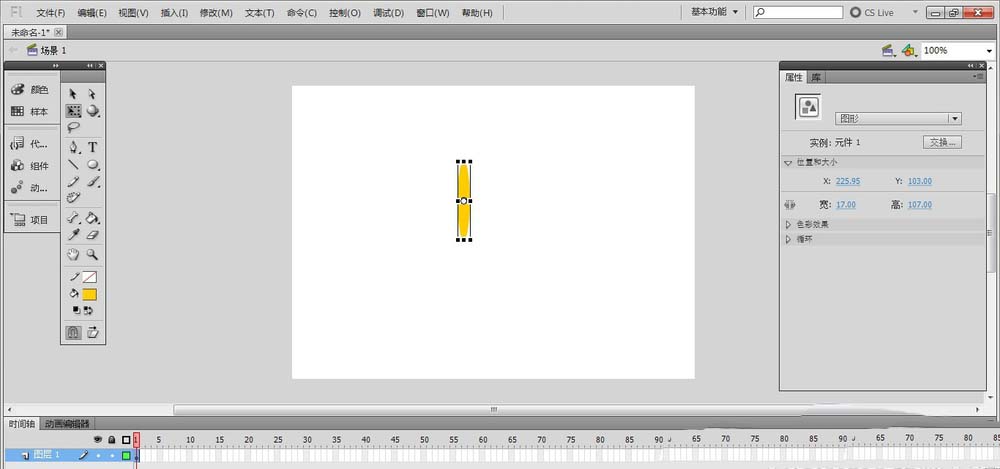This screenshot has width=1000, height=469.
Task: Open the 插入(I) menu
Action: click(175, 13)
